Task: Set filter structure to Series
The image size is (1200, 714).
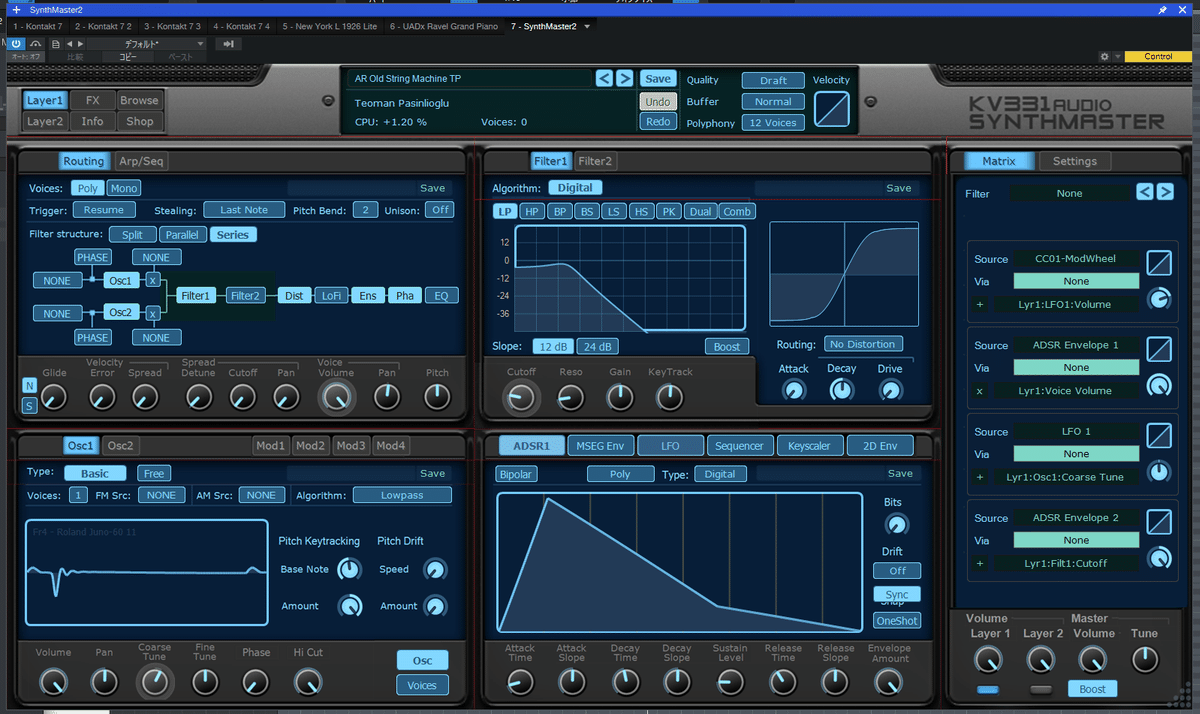Action: pos(233,235)
